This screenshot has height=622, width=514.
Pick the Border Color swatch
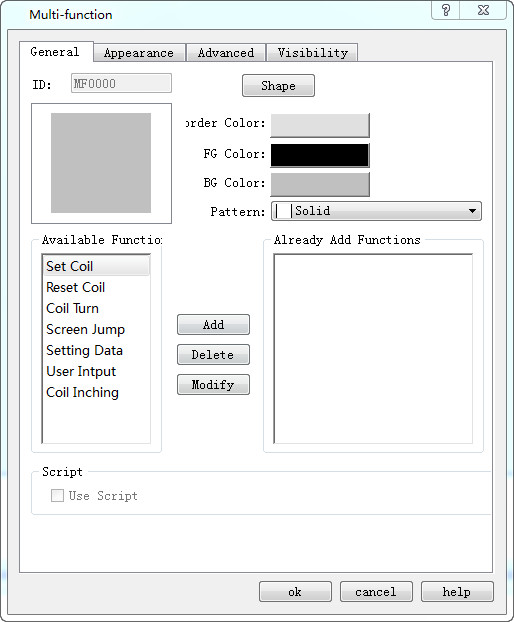click(320, 125)
